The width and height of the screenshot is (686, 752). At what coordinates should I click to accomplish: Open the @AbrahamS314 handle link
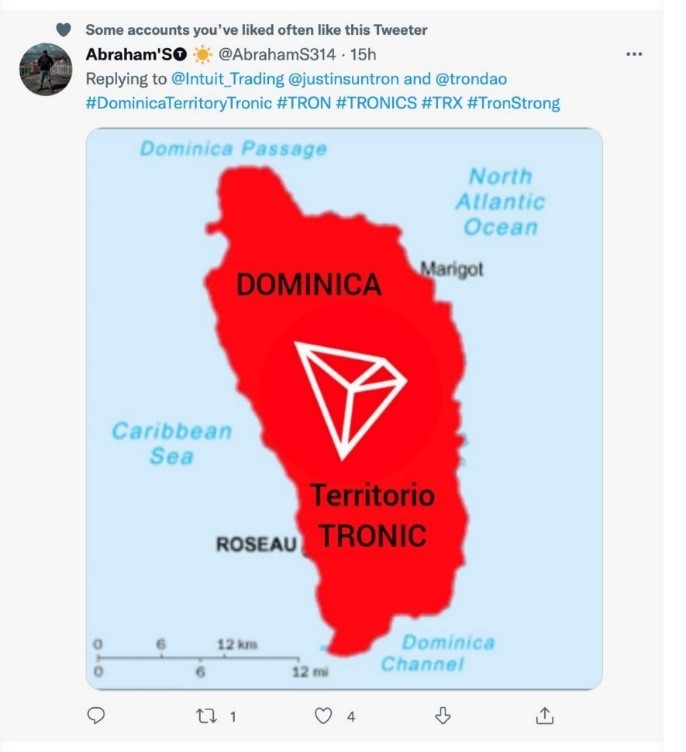pos(276,54)
